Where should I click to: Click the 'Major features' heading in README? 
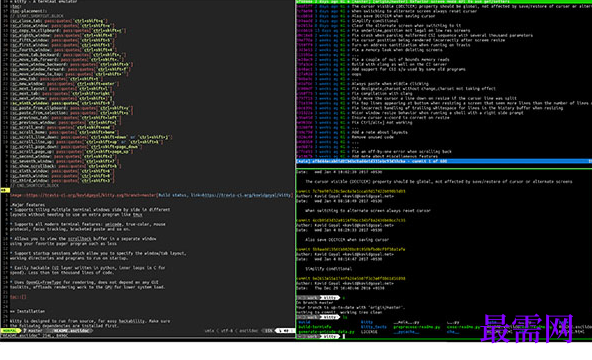(x=27, y=205)
